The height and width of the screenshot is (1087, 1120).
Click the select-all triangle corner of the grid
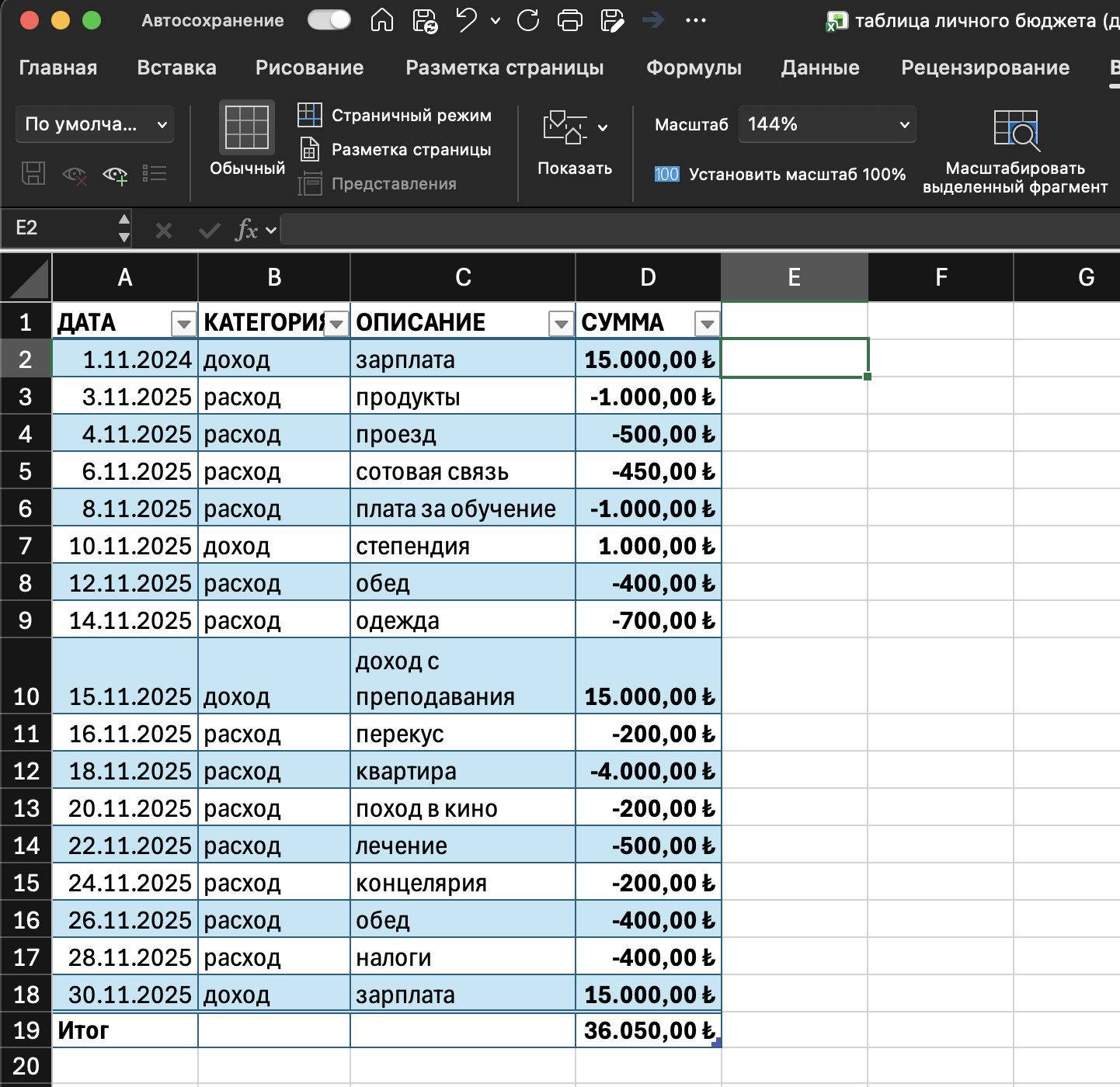26,277
